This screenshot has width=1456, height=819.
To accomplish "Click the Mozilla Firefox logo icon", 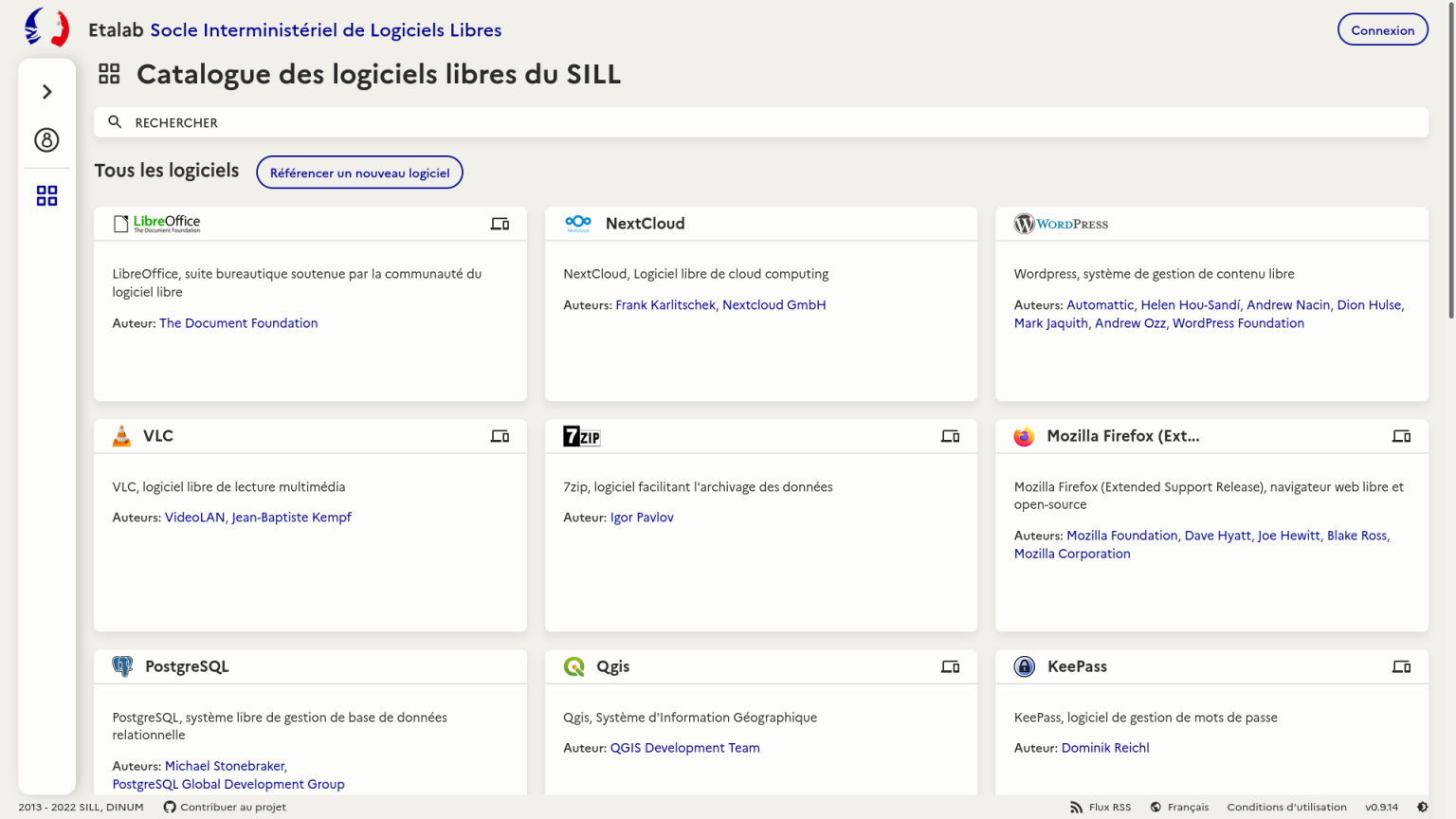I will [1024, 436].
